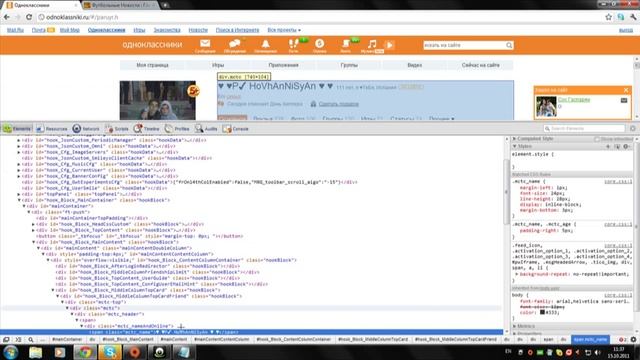Image resolution: width=640 pixels, height=360 pixels.
Task: Open the music note icon
Action: click(x=372, y=43)
